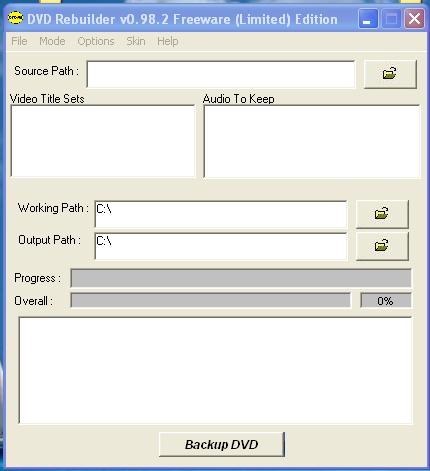
Task: Open the File menu
Action: click(19, 41)
